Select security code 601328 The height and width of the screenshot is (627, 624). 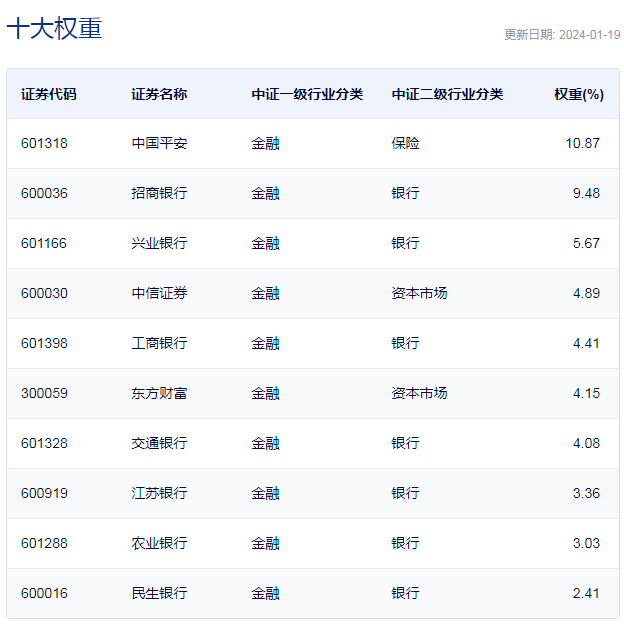[x=44, y=443]
